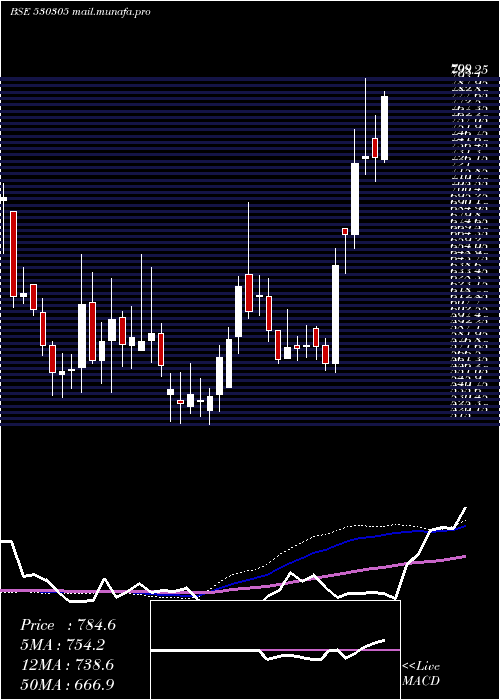
Task: Click the last white candlestick on the far right
Action: tap(384, 127)
